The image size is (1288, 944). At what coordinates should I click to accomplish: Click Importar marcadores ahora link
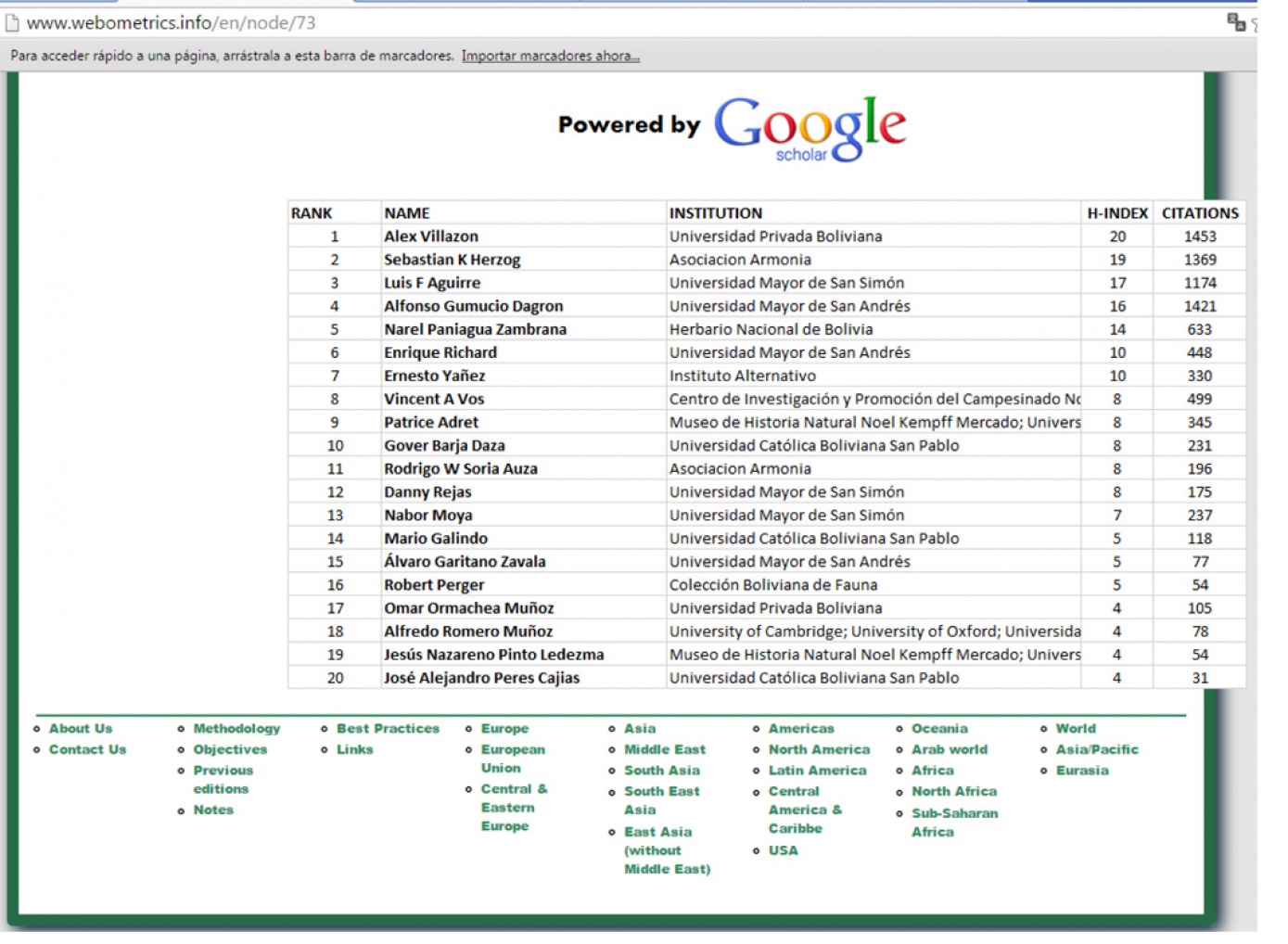tap(551, 56)
